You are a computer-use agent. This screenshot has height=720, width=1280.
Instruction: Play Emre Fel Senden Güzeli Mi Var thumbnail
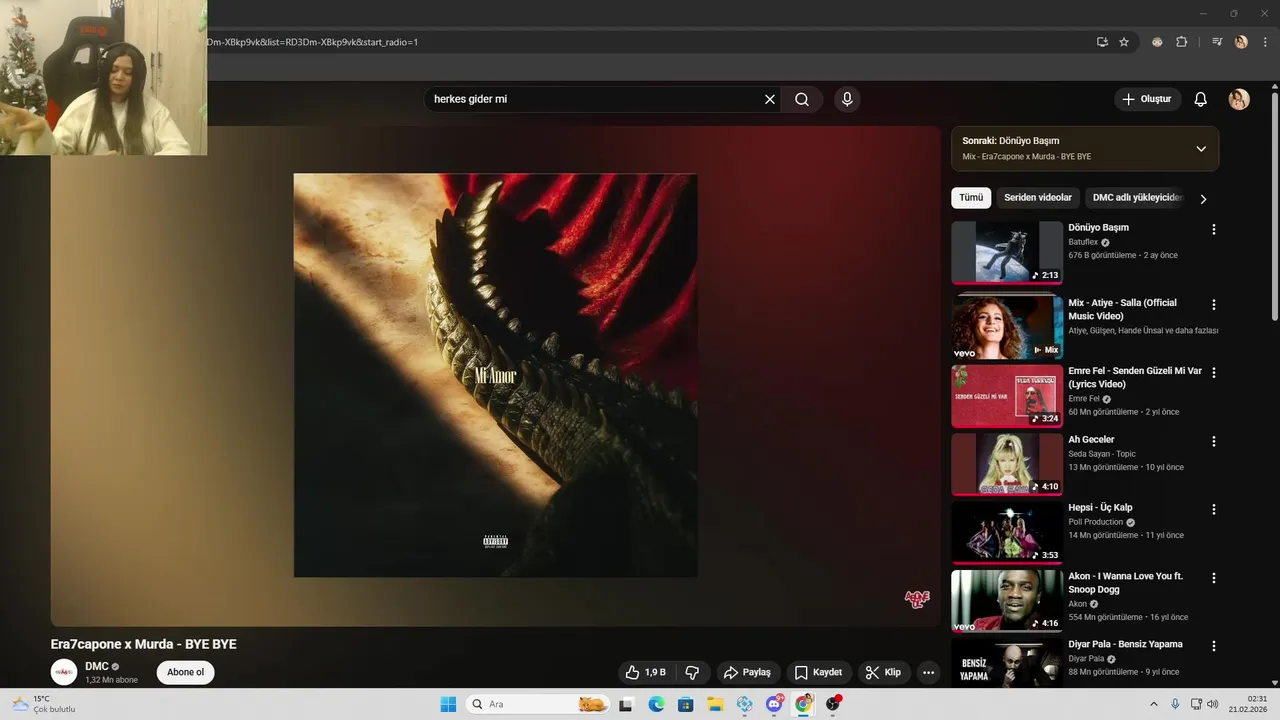tap(1007, 396)
